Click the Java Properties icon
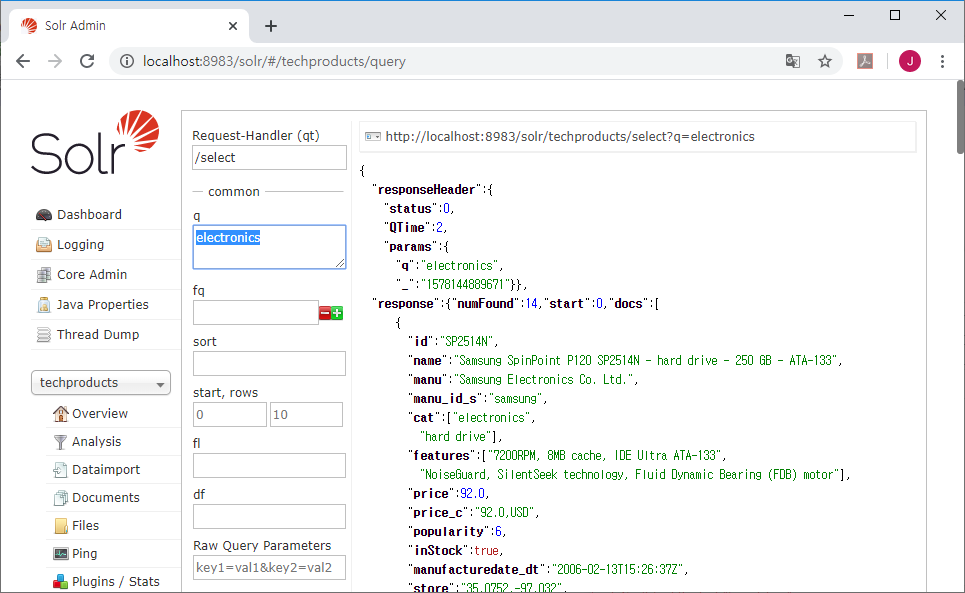Screen dimensions: 965x593 point(44,305)
